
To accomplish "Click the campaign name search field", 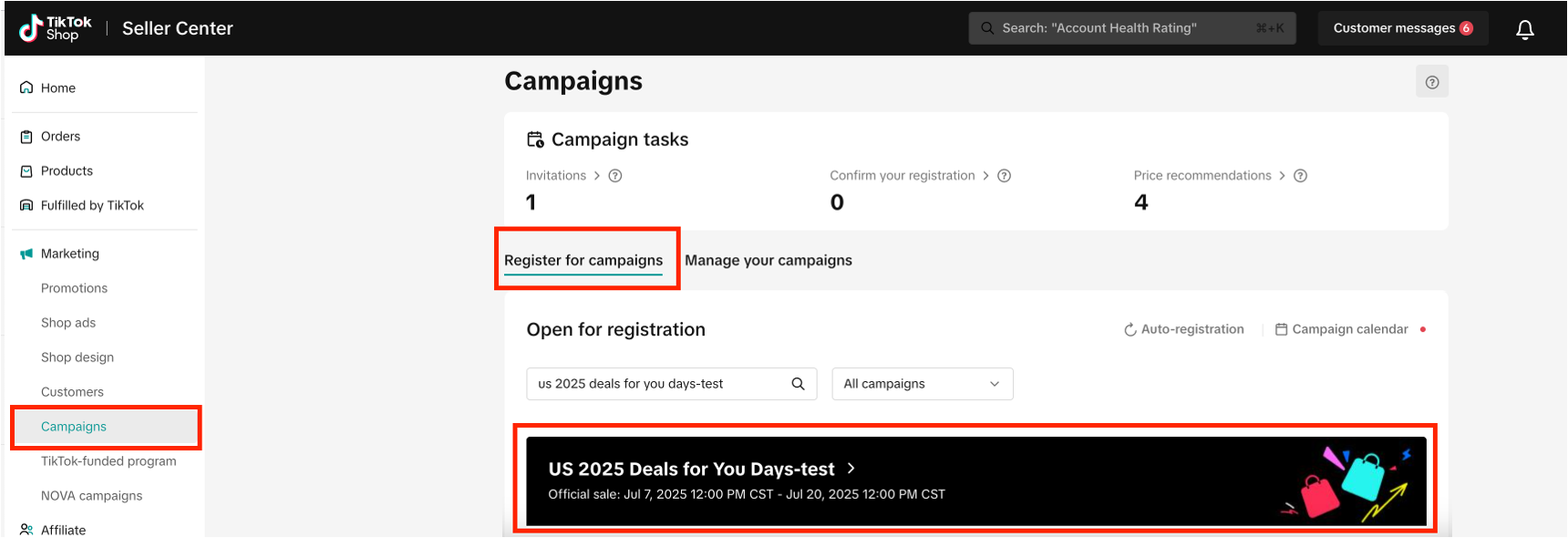I will (x=656, y=384).
